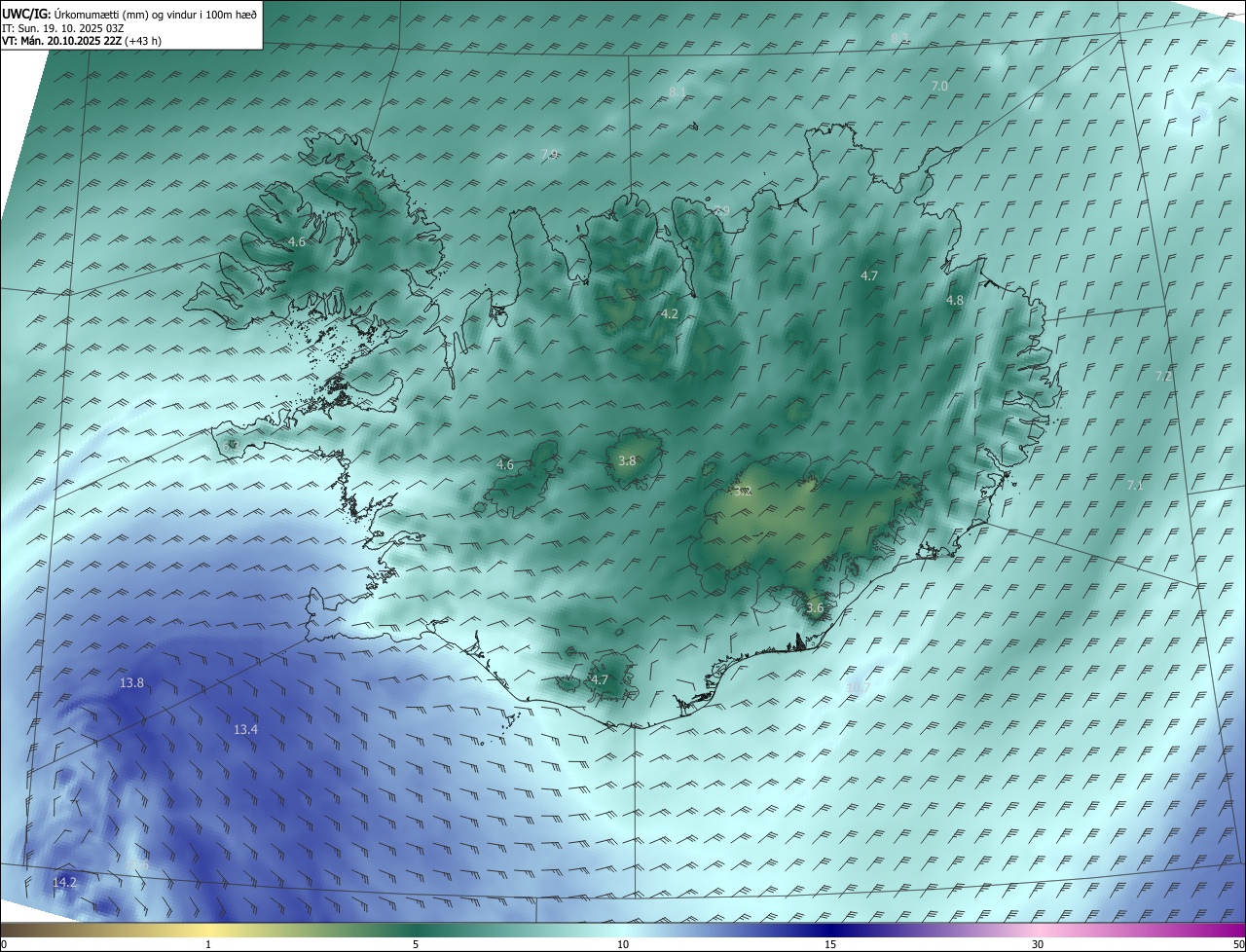Screen dimensions: 1246x952
Task: Select the 13.4 value label
Action: (245, 730)
